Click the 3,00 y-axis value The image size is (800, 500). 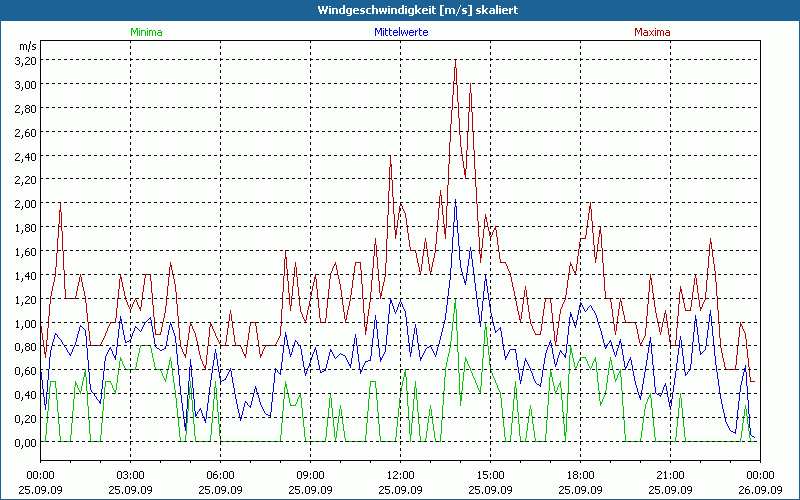(x=26, y=84)
